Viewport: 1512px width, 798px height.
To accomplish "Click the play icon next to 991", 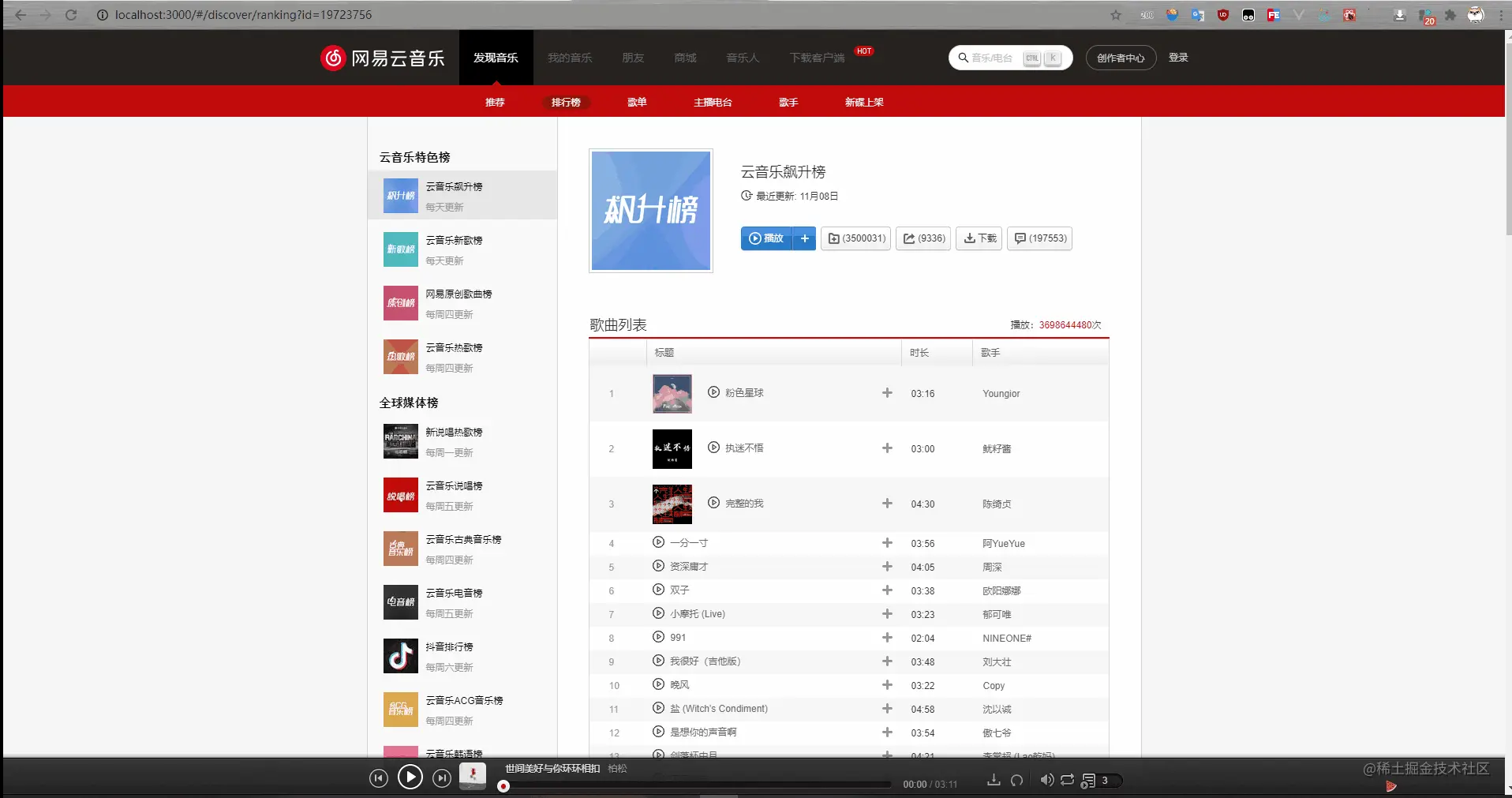I will 658,637.
